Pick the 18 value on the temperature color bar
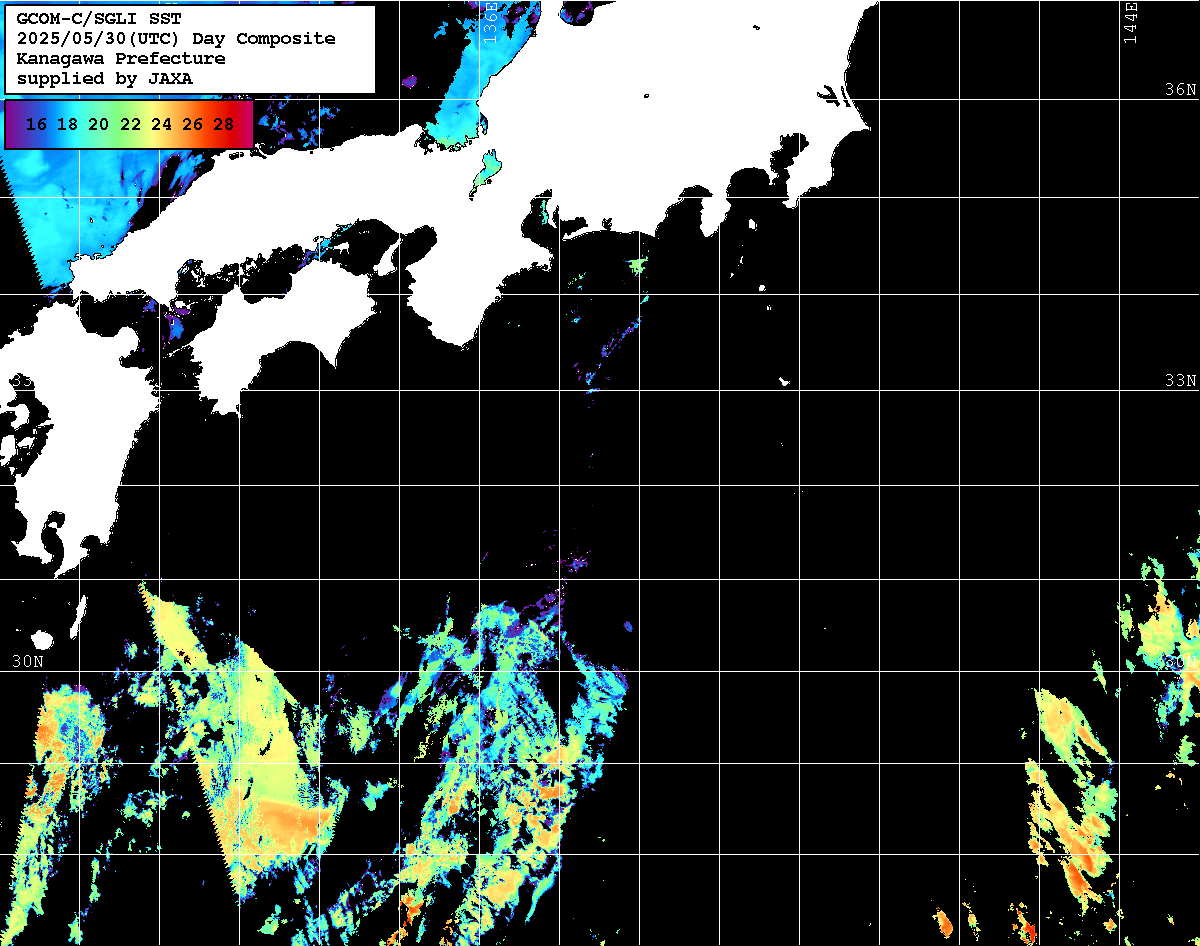The height and width of the screenshot is (946, 1200). pyautogui.click(x=67, y=125)
